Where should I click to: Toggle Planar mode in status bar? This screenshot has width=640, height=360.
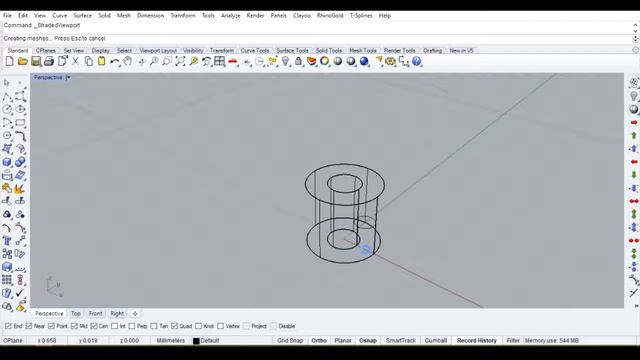tap(343, 340)
